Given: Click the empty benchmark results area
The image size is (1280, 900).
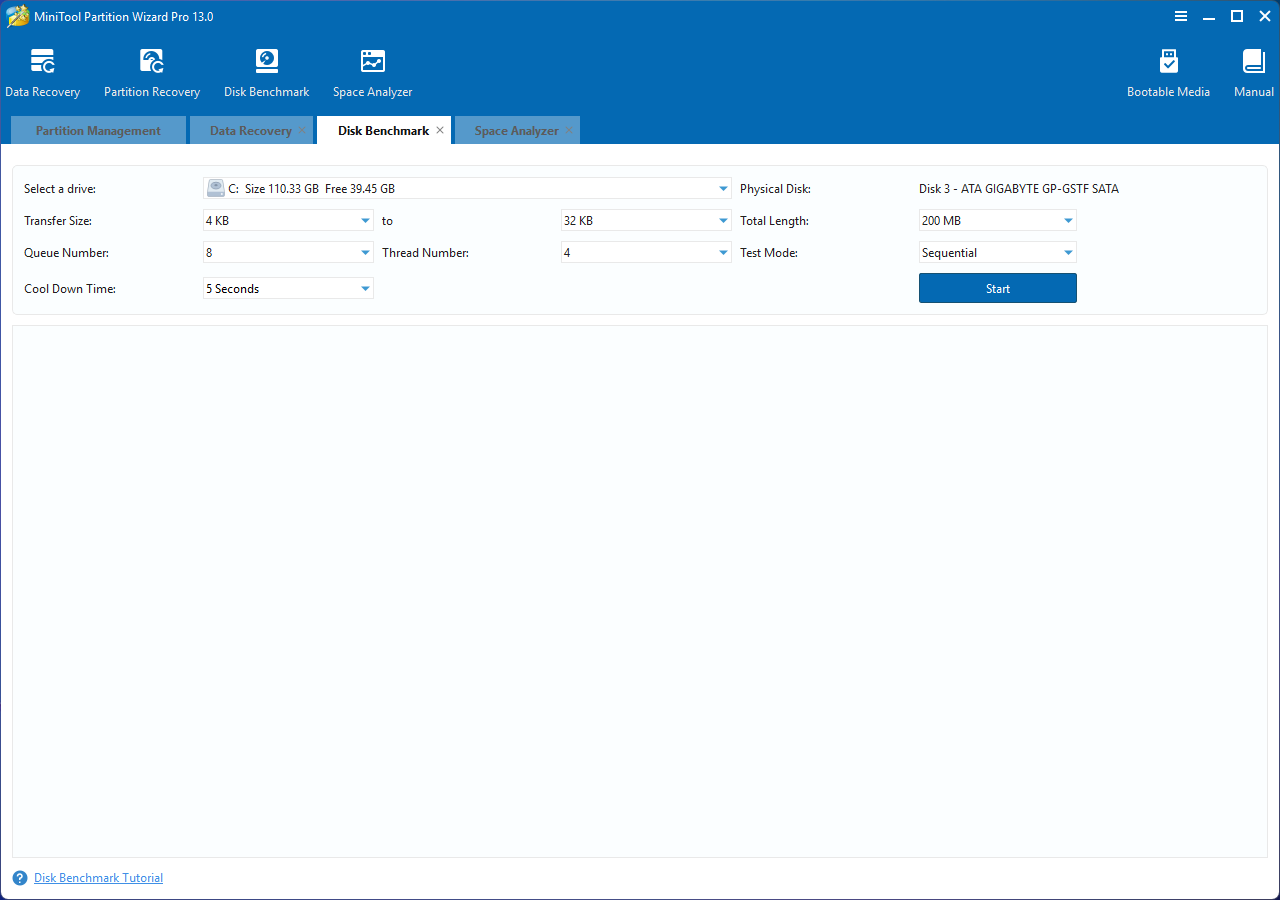Looking at the screenshot, I should point(640,591).
